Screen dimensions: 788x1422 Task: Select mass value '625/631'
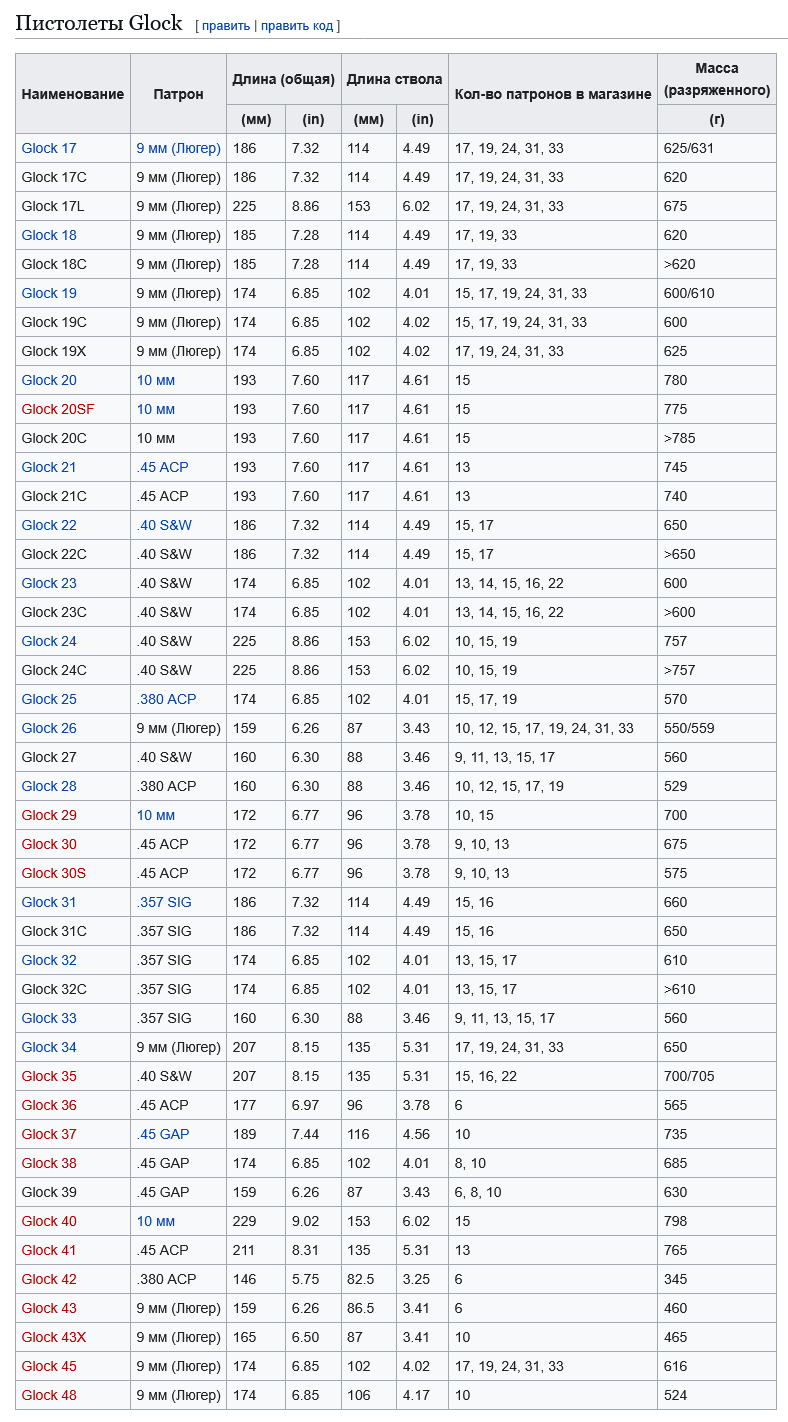[x=689, y=148]
